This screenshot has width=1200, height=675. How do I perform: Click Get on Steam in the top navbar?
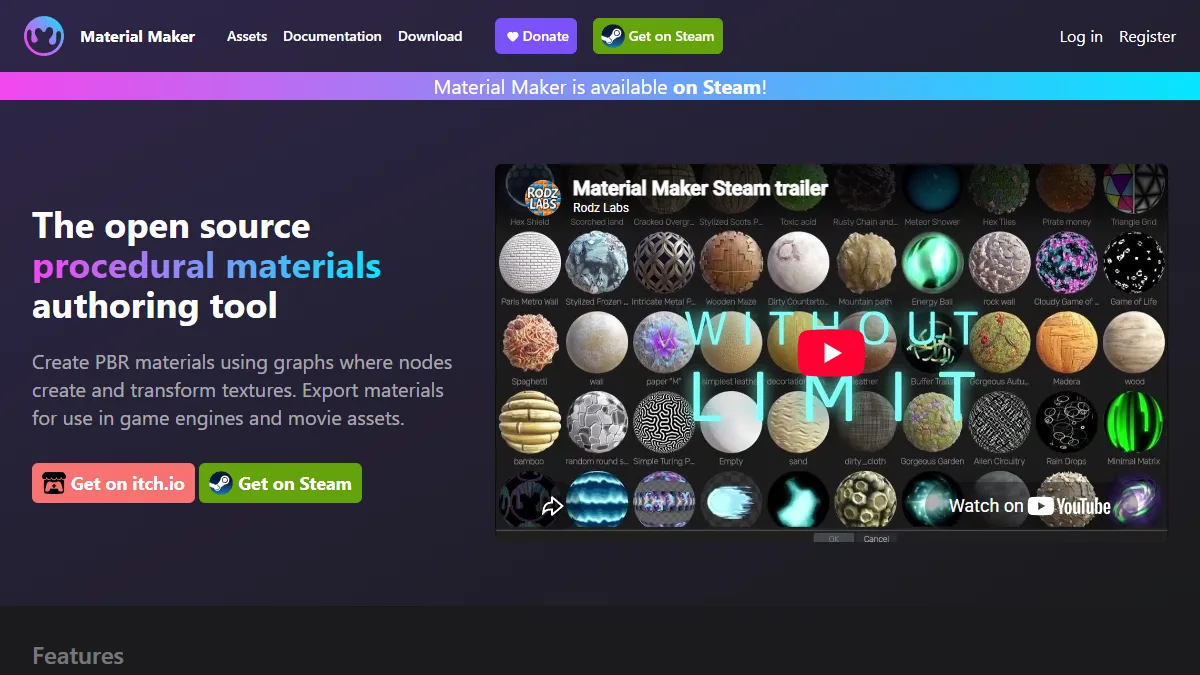click(658, 36)
